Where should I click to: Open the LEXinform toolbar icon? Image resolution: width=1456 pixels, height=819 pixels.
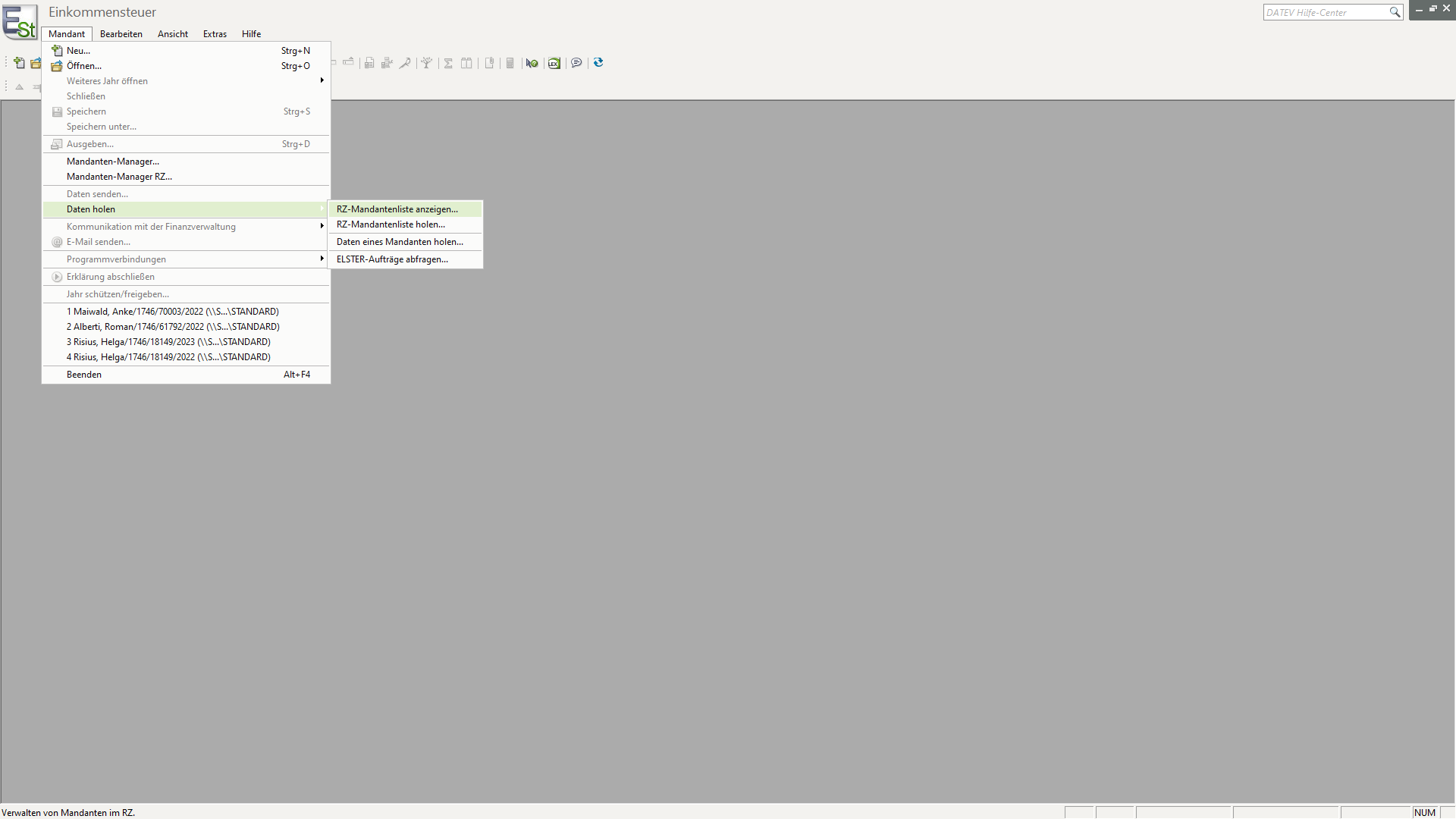[554, 63]
